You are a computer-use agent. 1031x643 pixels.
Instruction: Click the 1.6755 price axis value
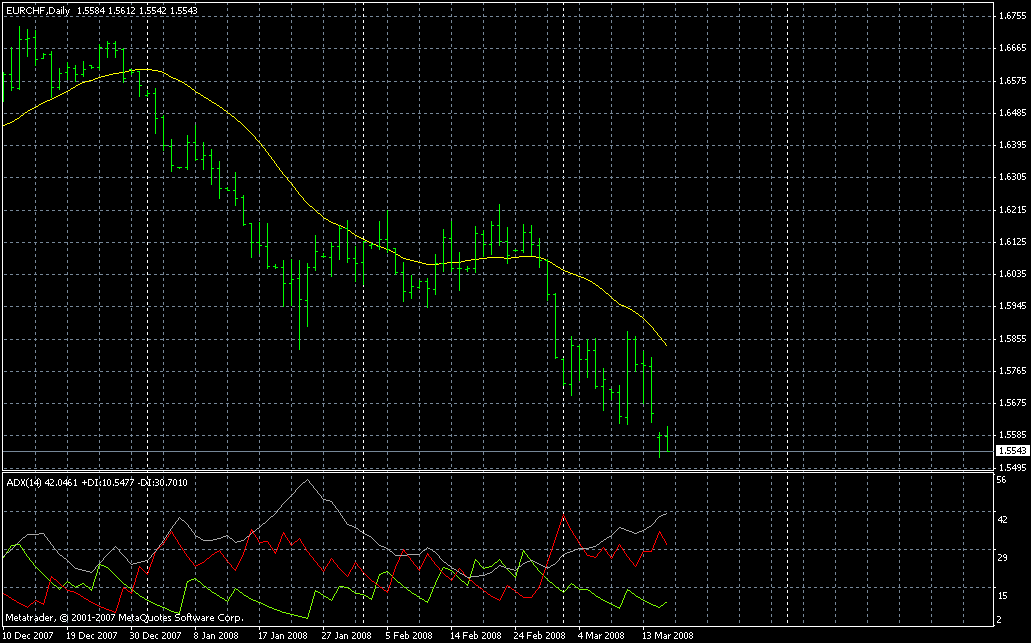tap(1010, 16)
